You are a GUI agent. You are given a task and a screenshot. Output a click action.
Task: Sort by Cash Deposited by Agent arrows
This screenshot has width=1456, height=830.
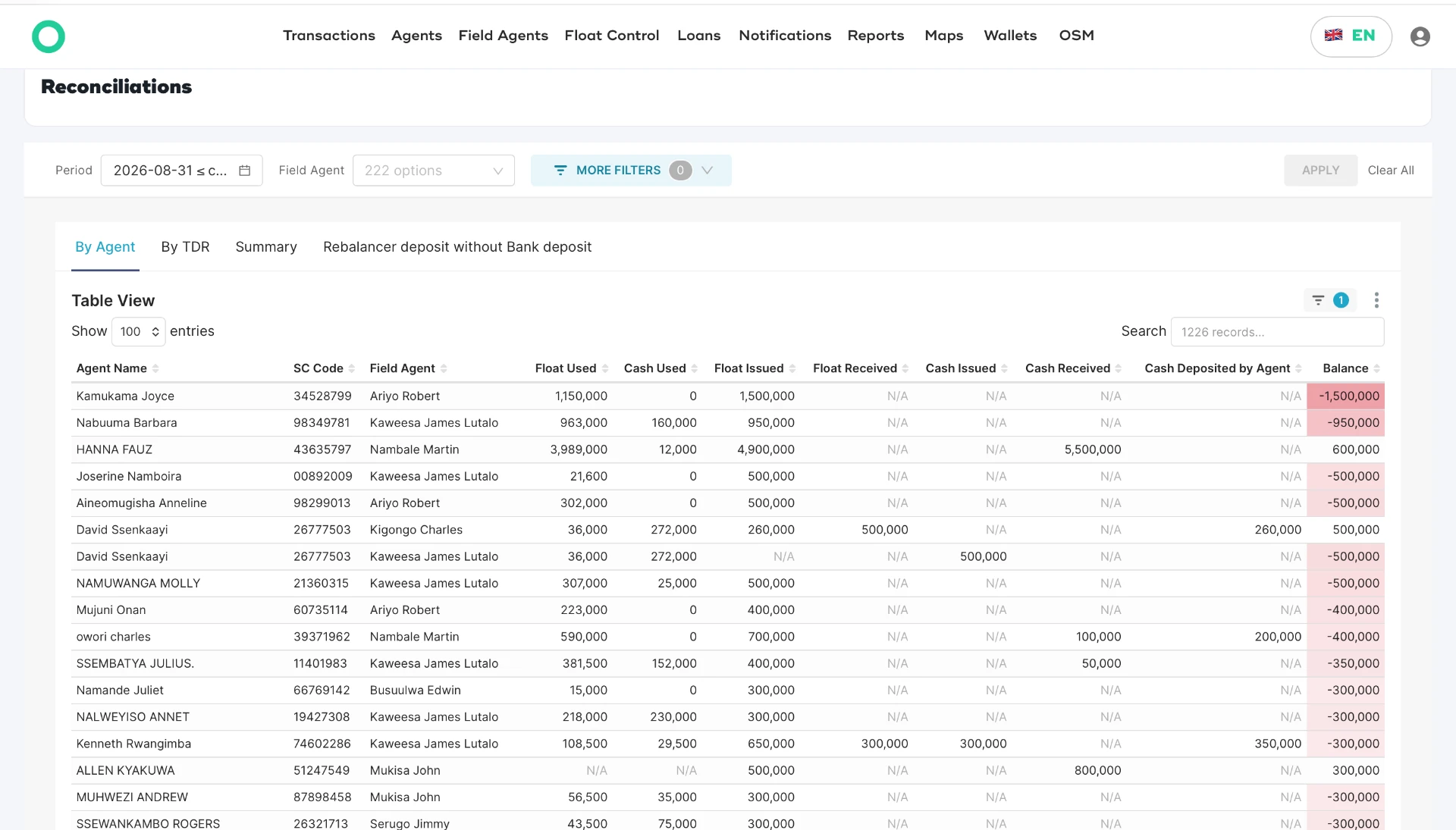pyautogui.click(x=1299, y=368)
